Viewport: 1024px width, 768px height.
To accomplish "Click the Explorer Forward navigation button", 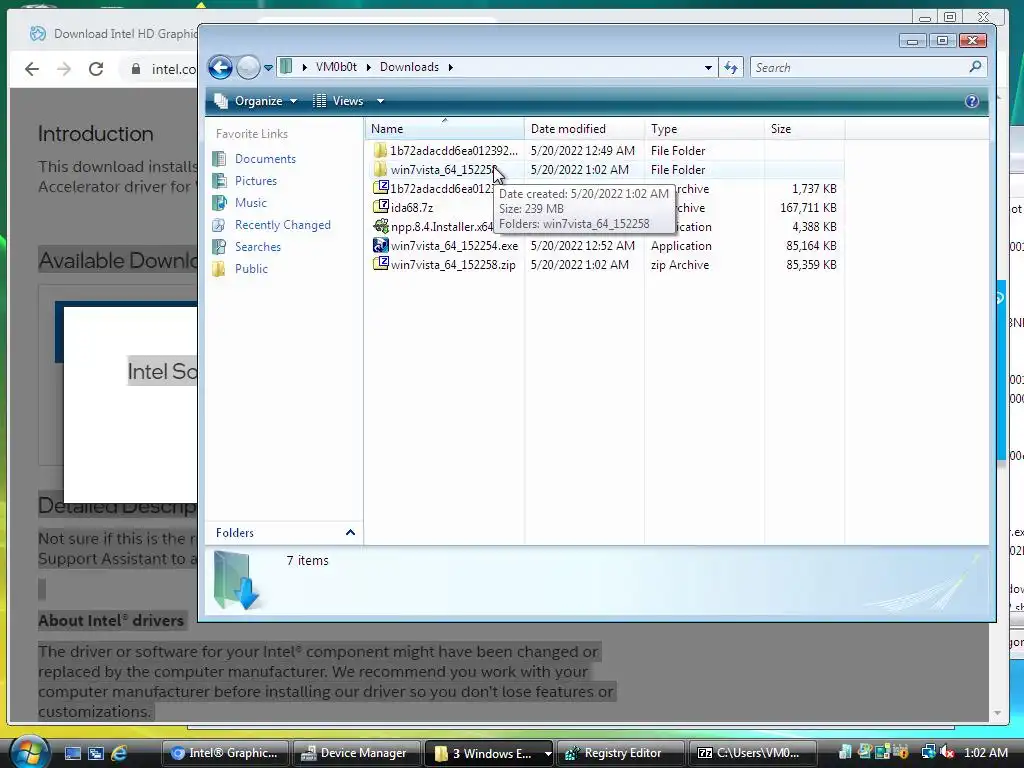I will click(x=248, y=67).
